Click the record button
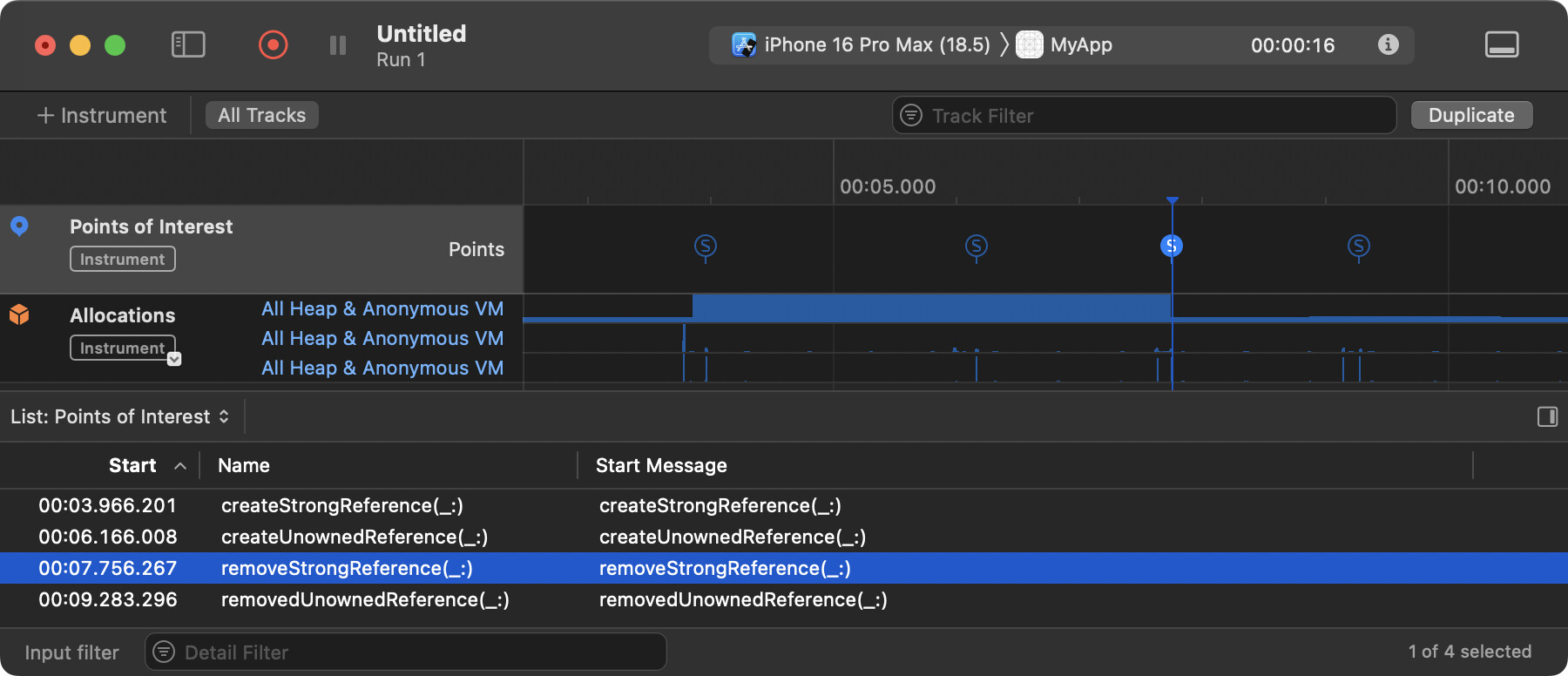Screen dimensions: 1568x676 (x=273, y=44)
